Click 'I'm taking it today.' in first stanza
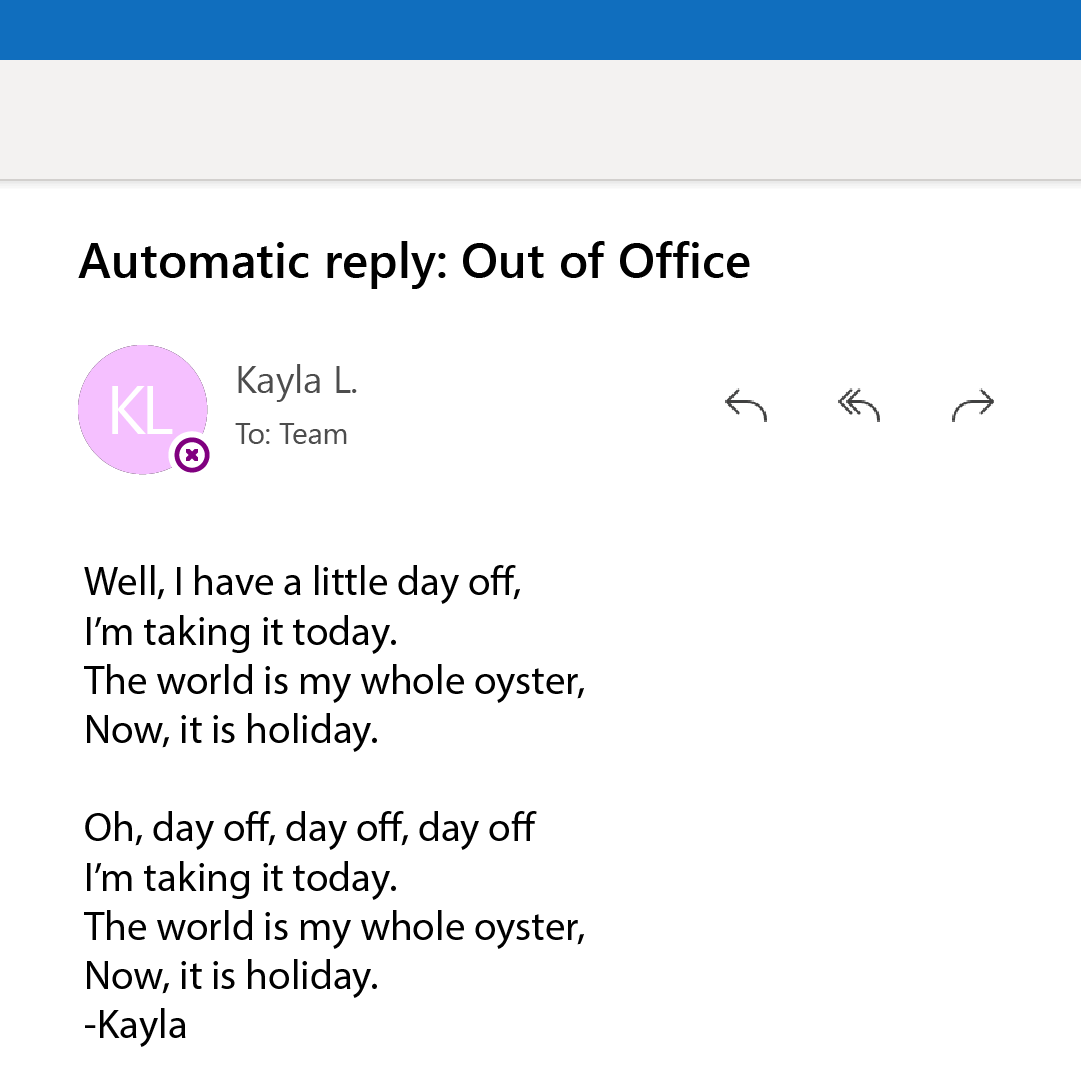1081x1080 pixels. [x=241, y=632]
